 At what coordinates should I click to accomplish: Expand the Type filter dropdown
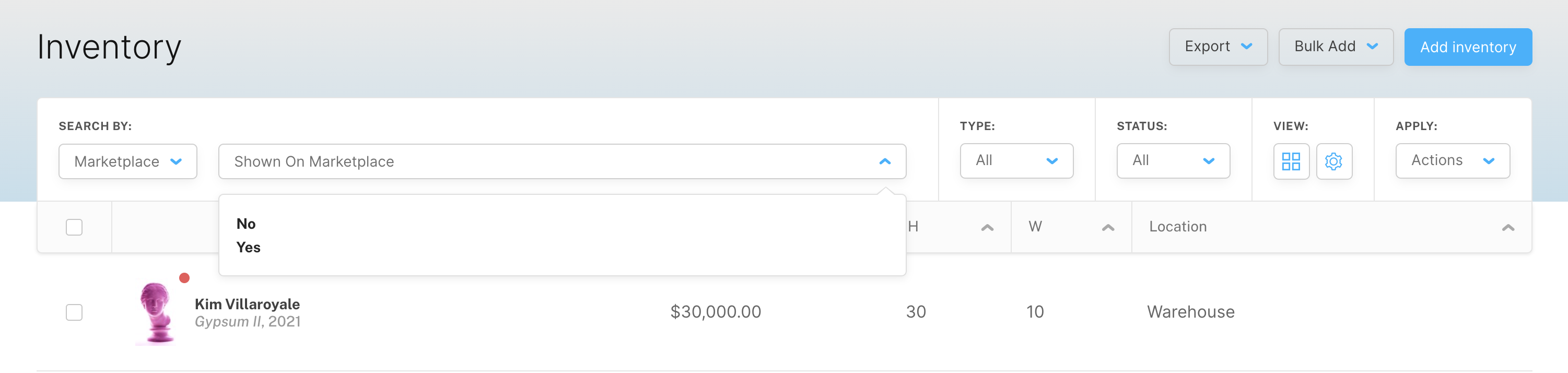point(1016,160)
